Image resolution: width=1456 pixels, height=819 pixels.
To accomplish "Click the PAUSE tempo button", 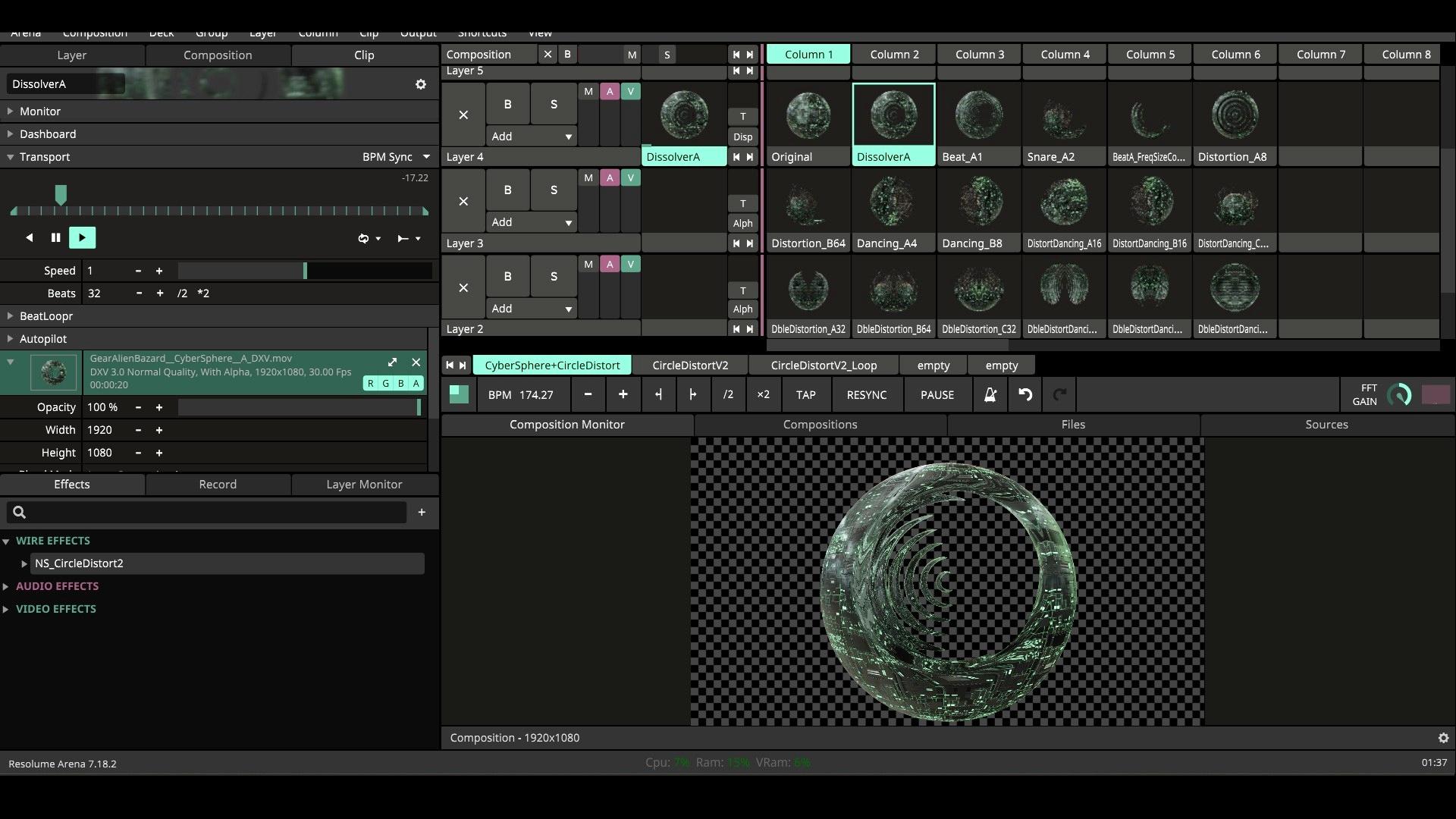I will tap(937, 394).
